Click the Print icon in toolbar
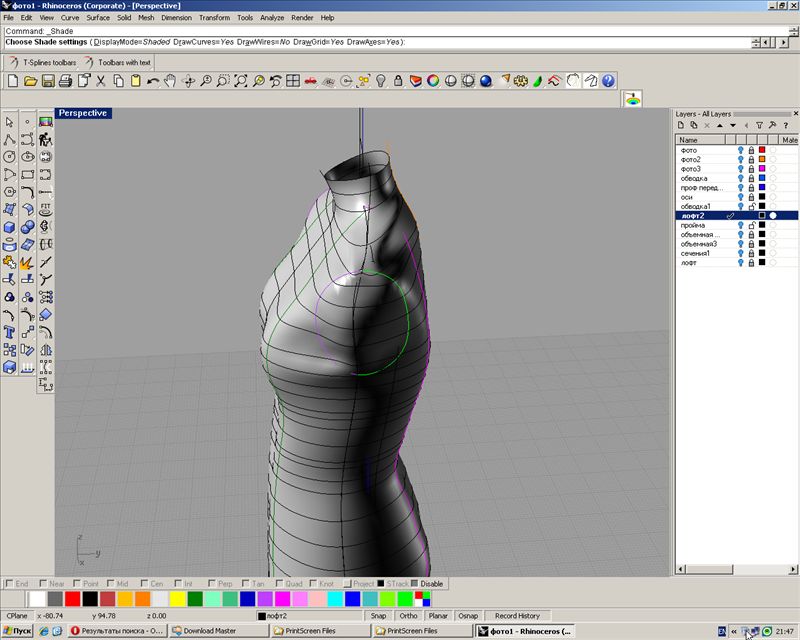 click(x=66, y=80)
